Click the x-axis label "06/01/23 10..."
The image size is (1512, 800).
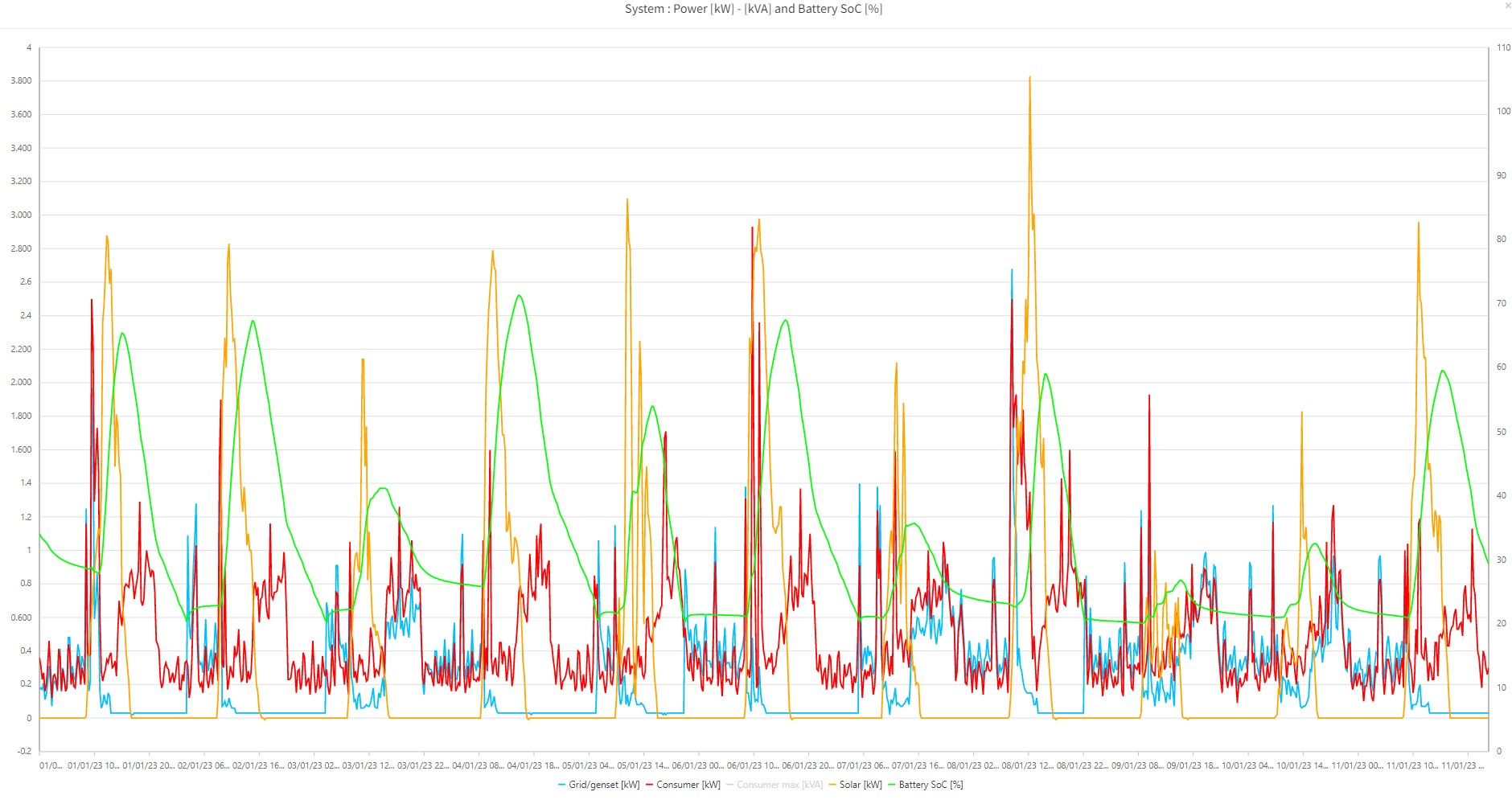point(753,765)
